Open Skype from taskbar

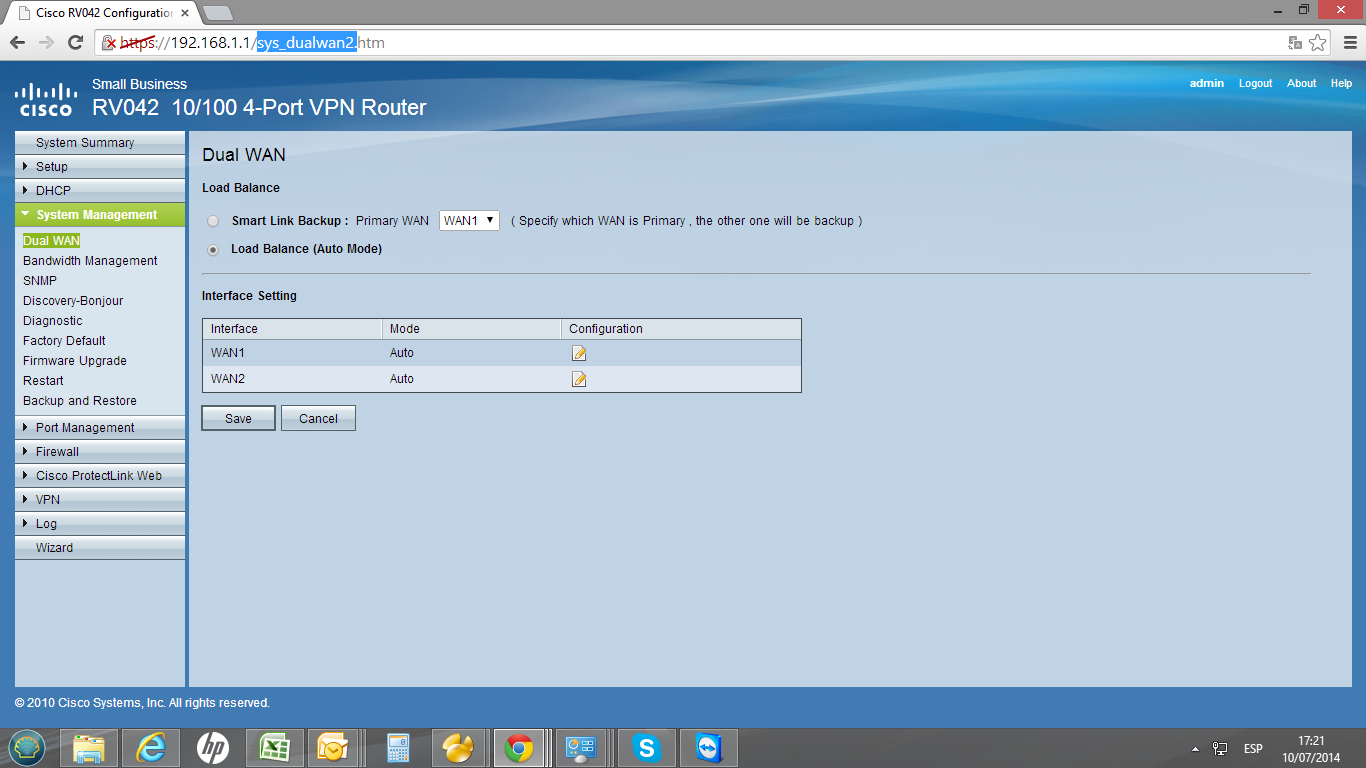point(646,747)
